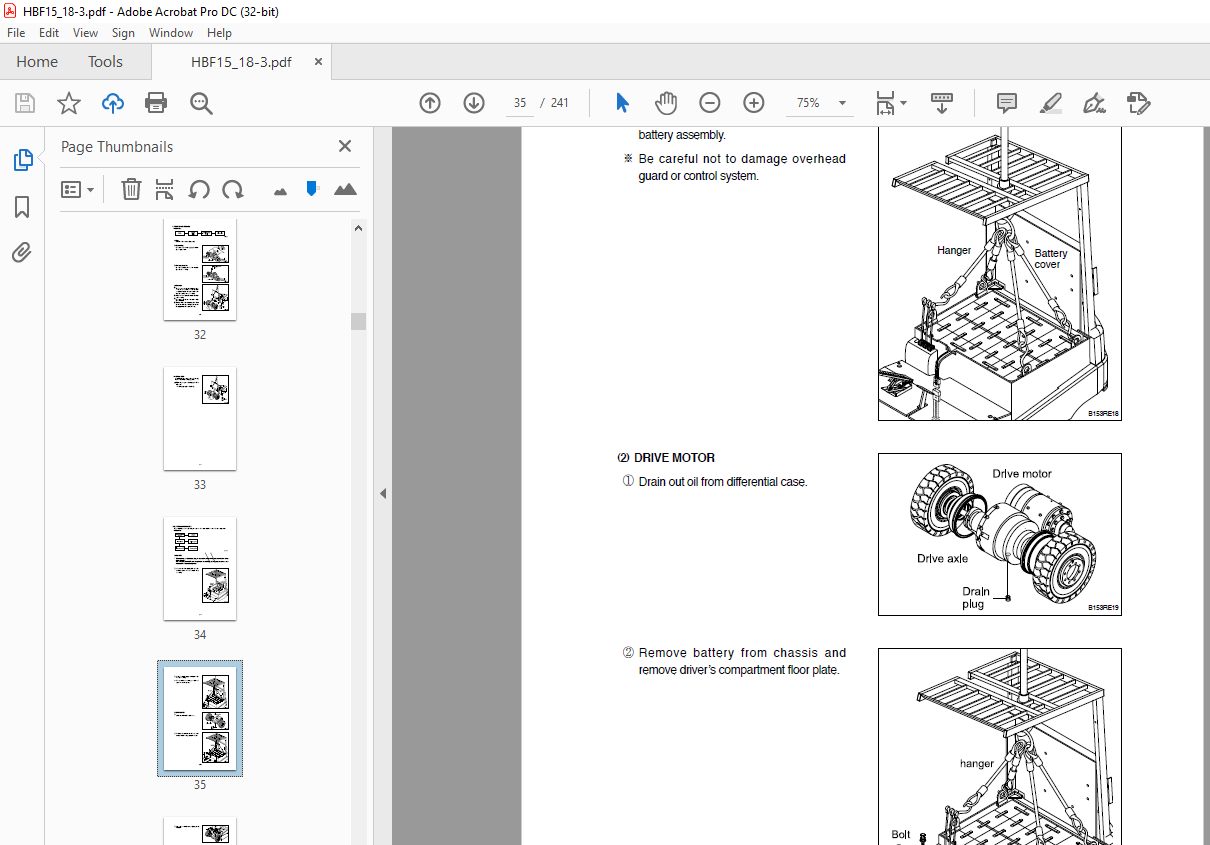1210x845 pixels.
Task: Select the HBF15_18-3.pdf document tab
Action: [241, 62]
